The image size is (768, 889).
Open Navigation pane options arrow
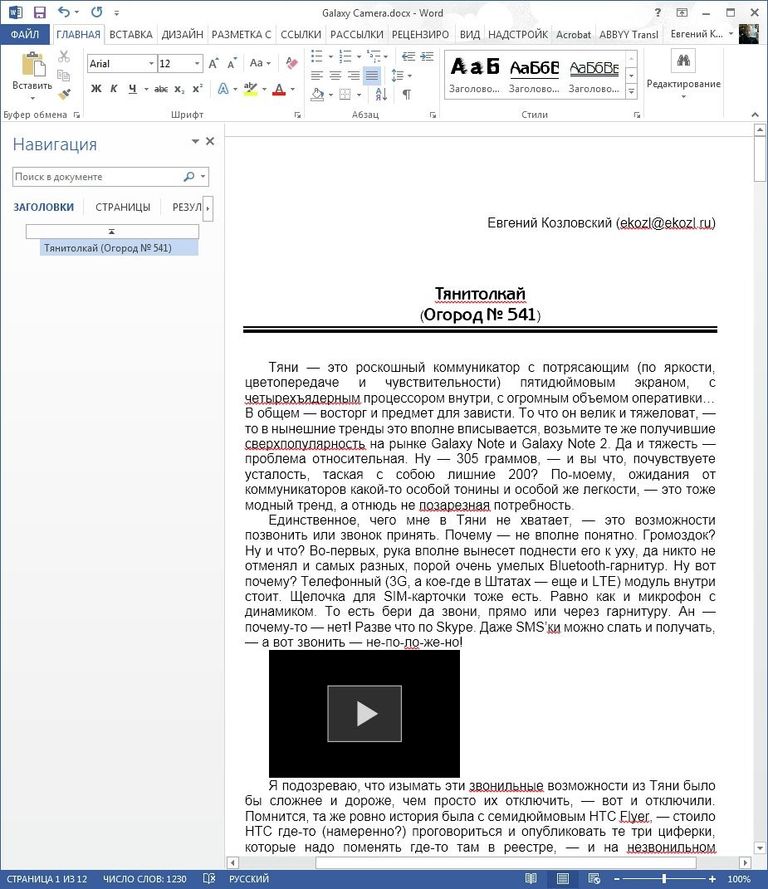(x=195, y=141)
